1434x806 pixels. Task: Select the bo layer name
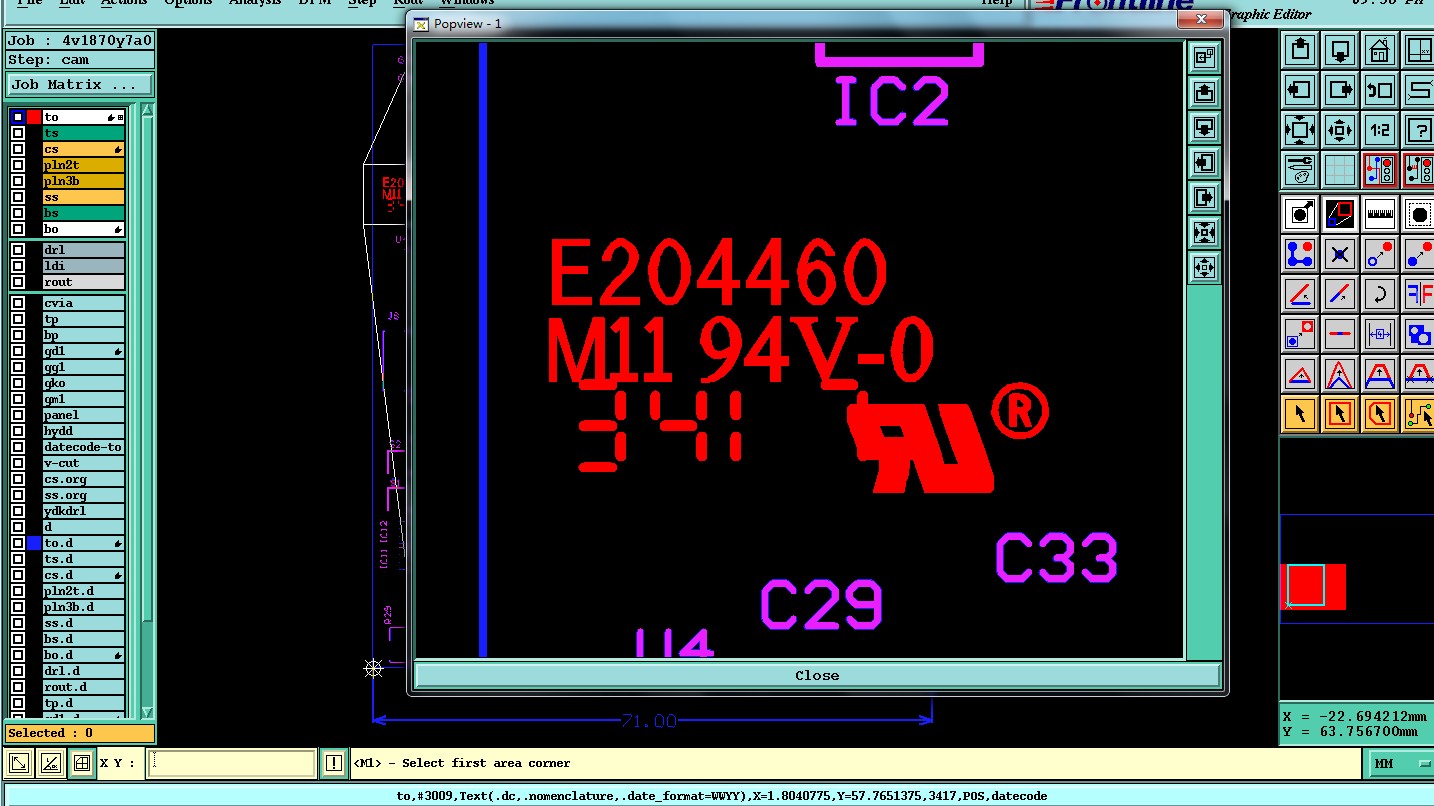[84, 229]
